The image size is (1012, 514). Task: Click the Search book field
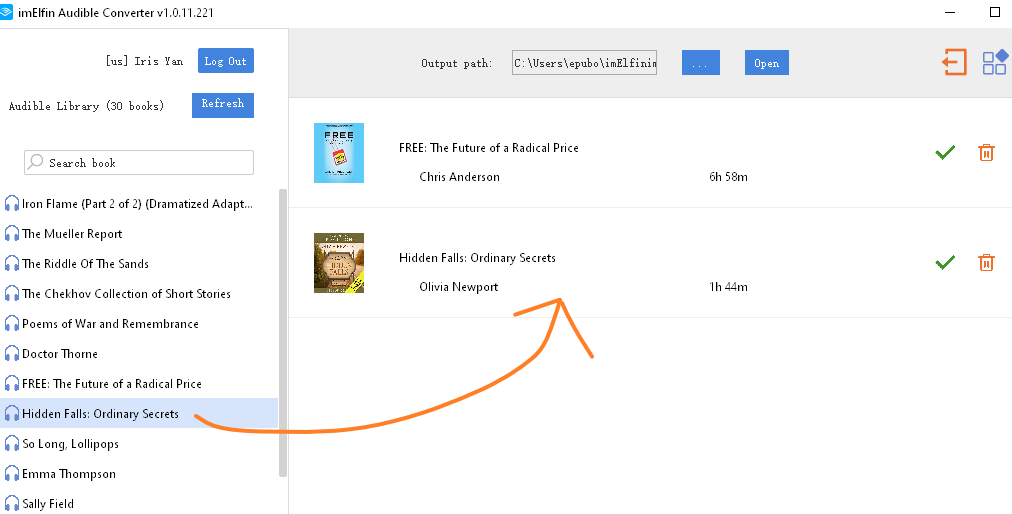pyautogui.click(x=139, y=163)
